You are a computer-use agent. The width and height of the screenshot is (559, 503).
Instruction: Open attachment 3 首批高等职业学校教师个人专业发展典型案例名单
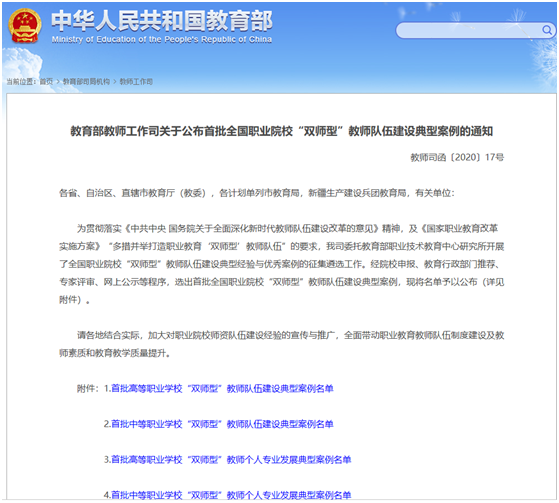231,460
